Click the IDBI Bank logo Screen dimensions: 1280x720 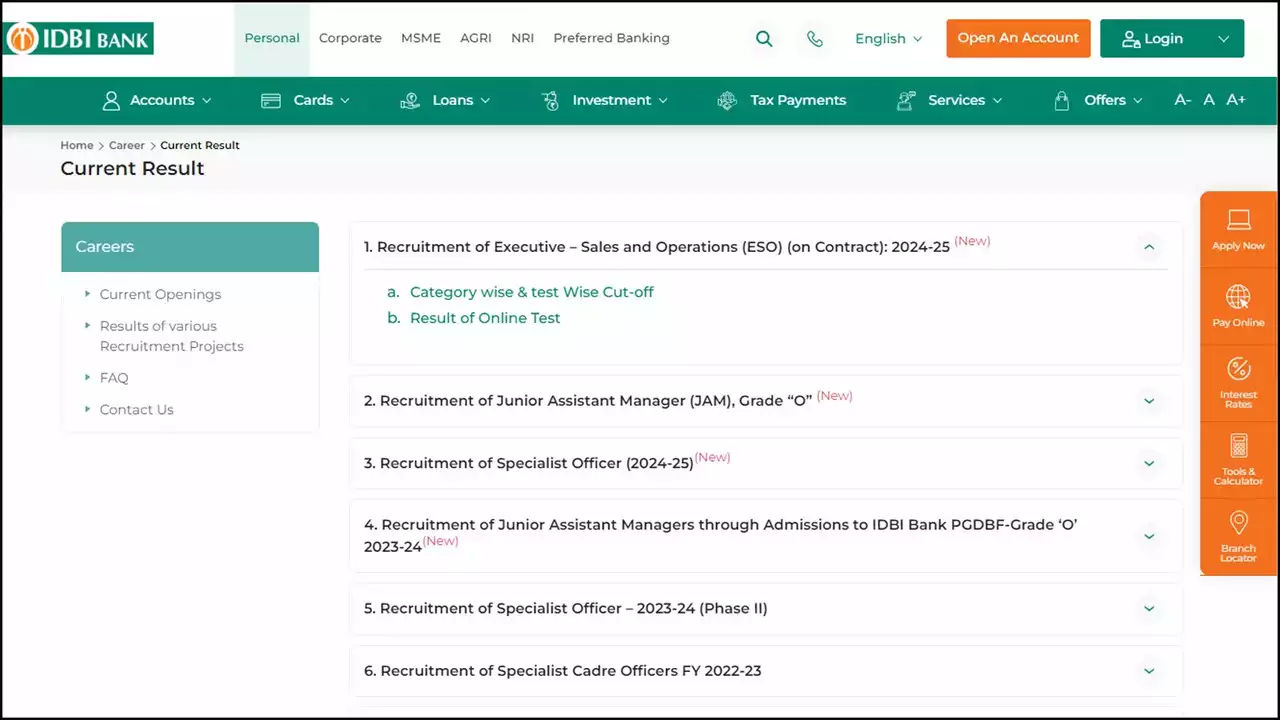(79, 39)
